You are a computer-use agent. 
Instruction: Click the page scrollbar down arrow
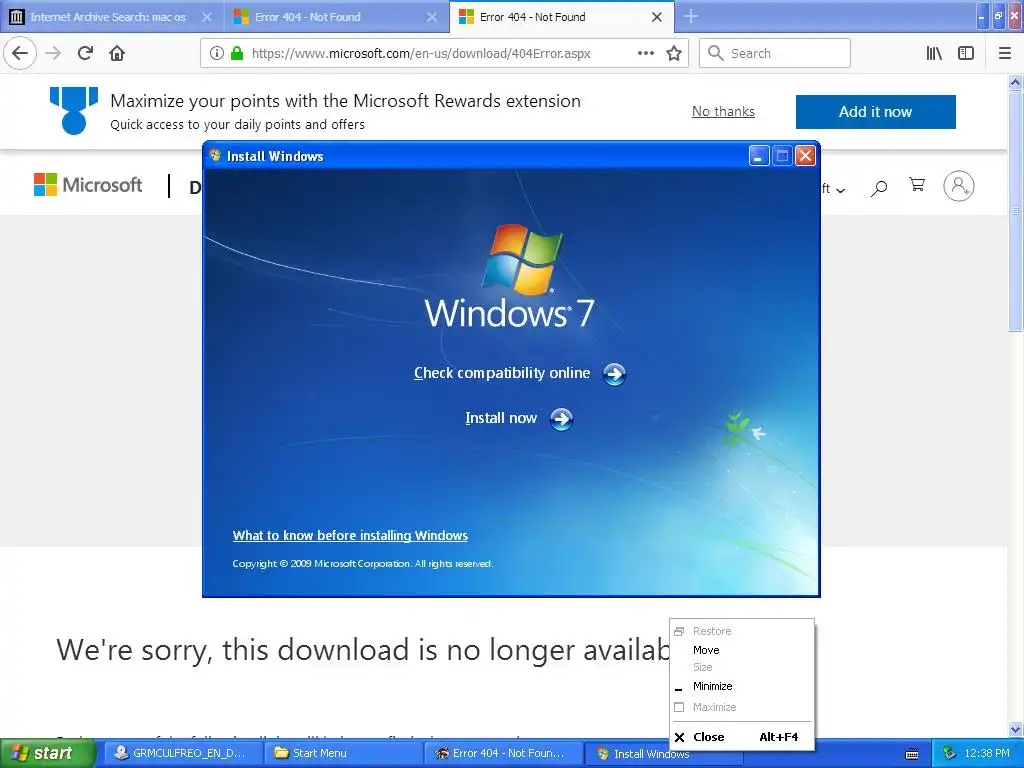click(x=1015, y=729)
